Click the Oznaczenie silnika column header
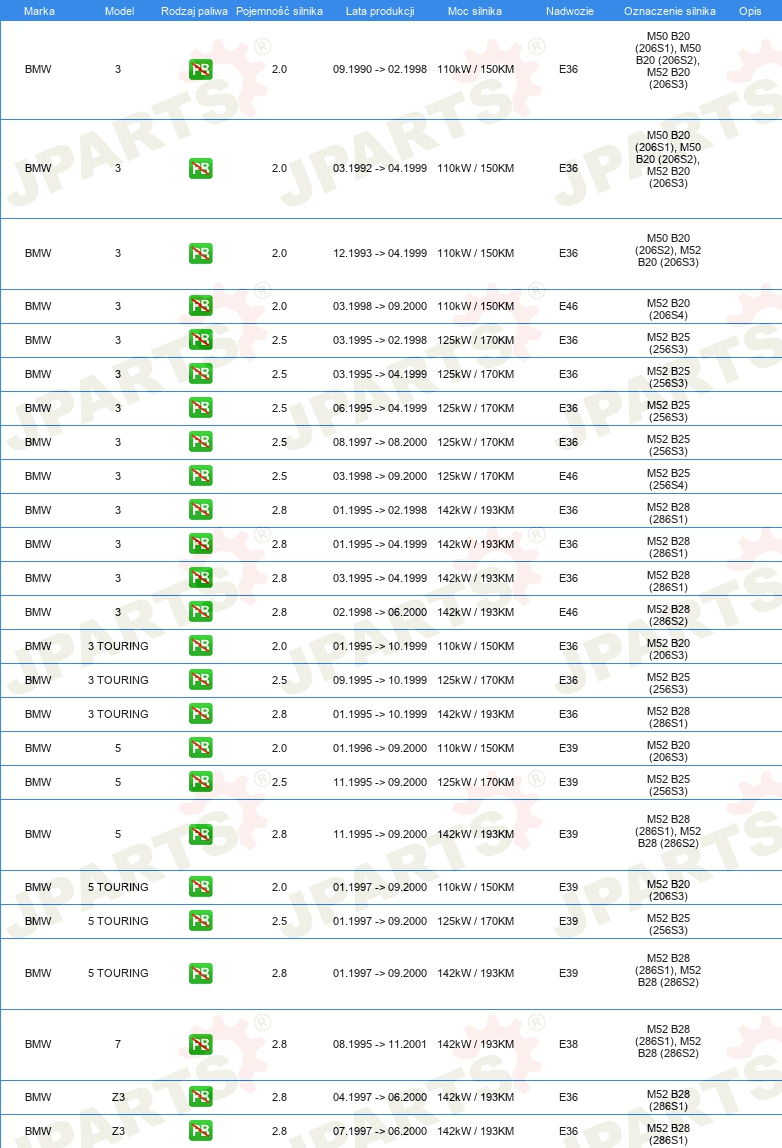Screen dimensions: 782x1148 click(x=670, y=11)
